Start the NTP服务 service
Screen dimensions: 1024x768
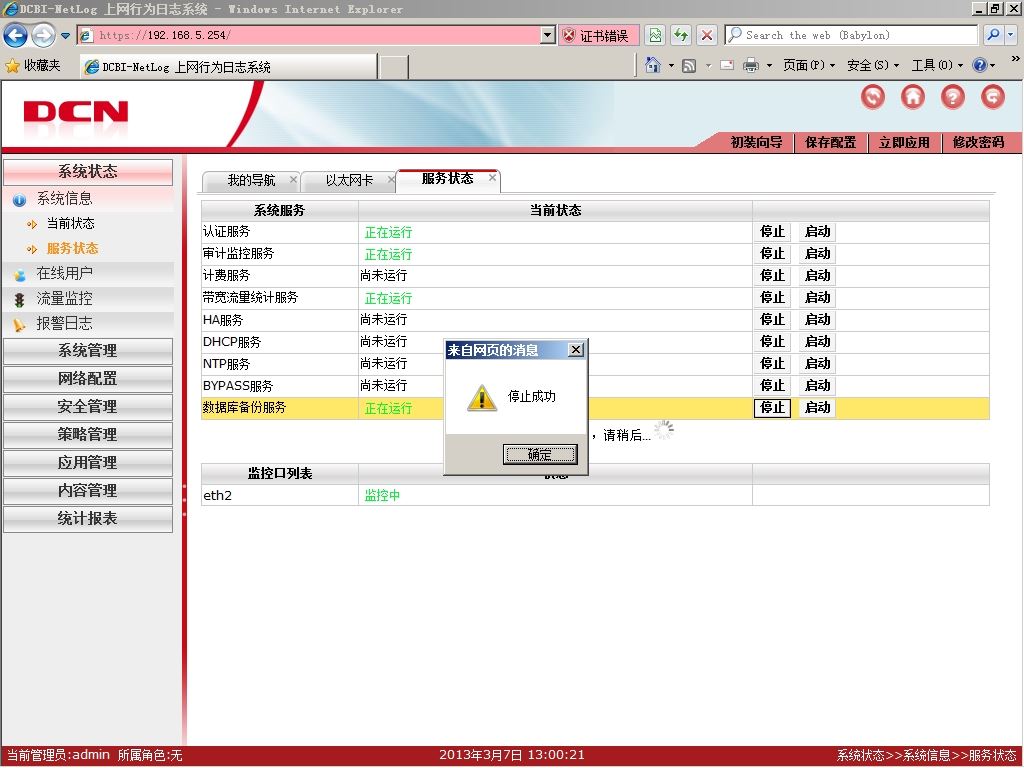coord(817,364)
